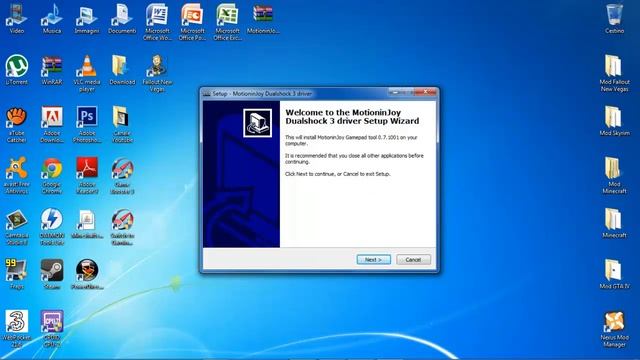The height and width of the screenshot is (360, 640).
Task: Open the Mod Fallout New Vegas folder
Action: 614,73
